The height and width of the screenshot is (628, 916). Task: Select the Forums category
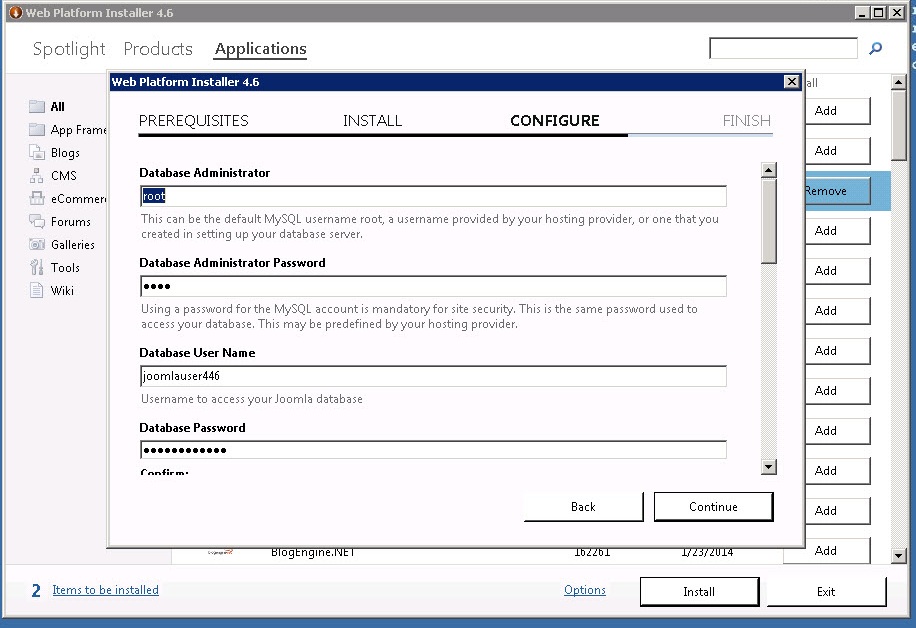tap(71, 222)
